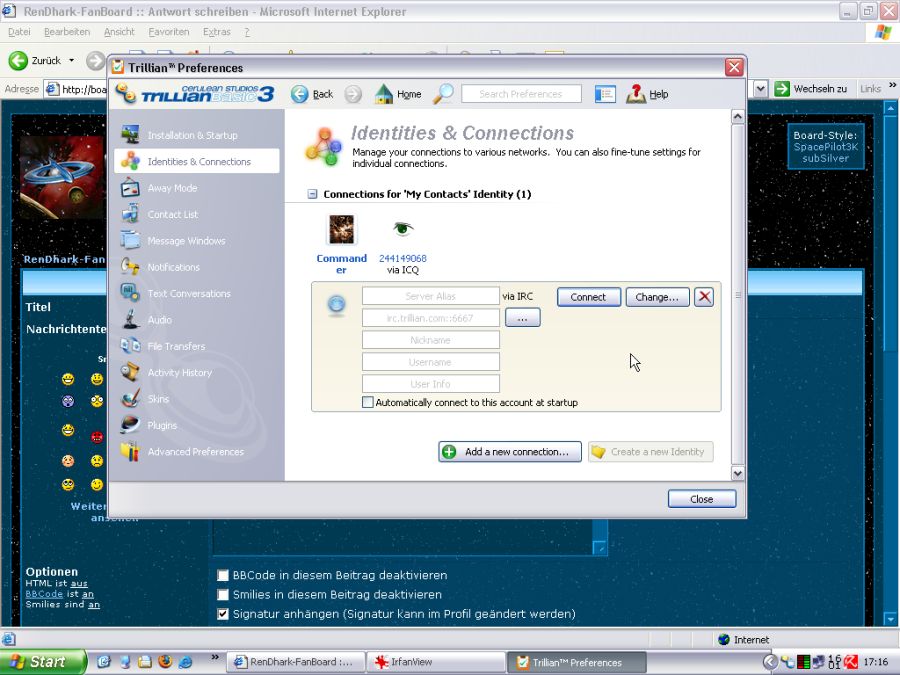Click the IRC connection globe icon
The width and height of the screenshot is (900, 675).
336,304
